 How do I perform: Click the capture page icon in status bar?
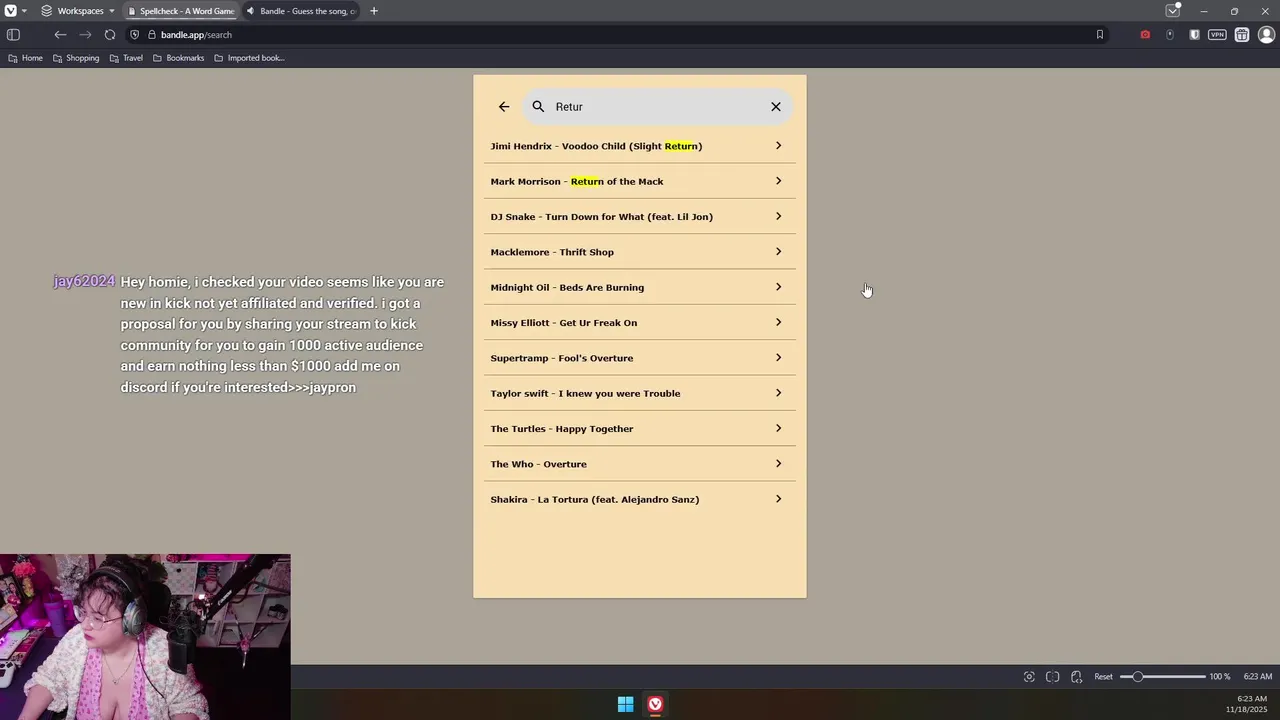tap(1029, 677)
